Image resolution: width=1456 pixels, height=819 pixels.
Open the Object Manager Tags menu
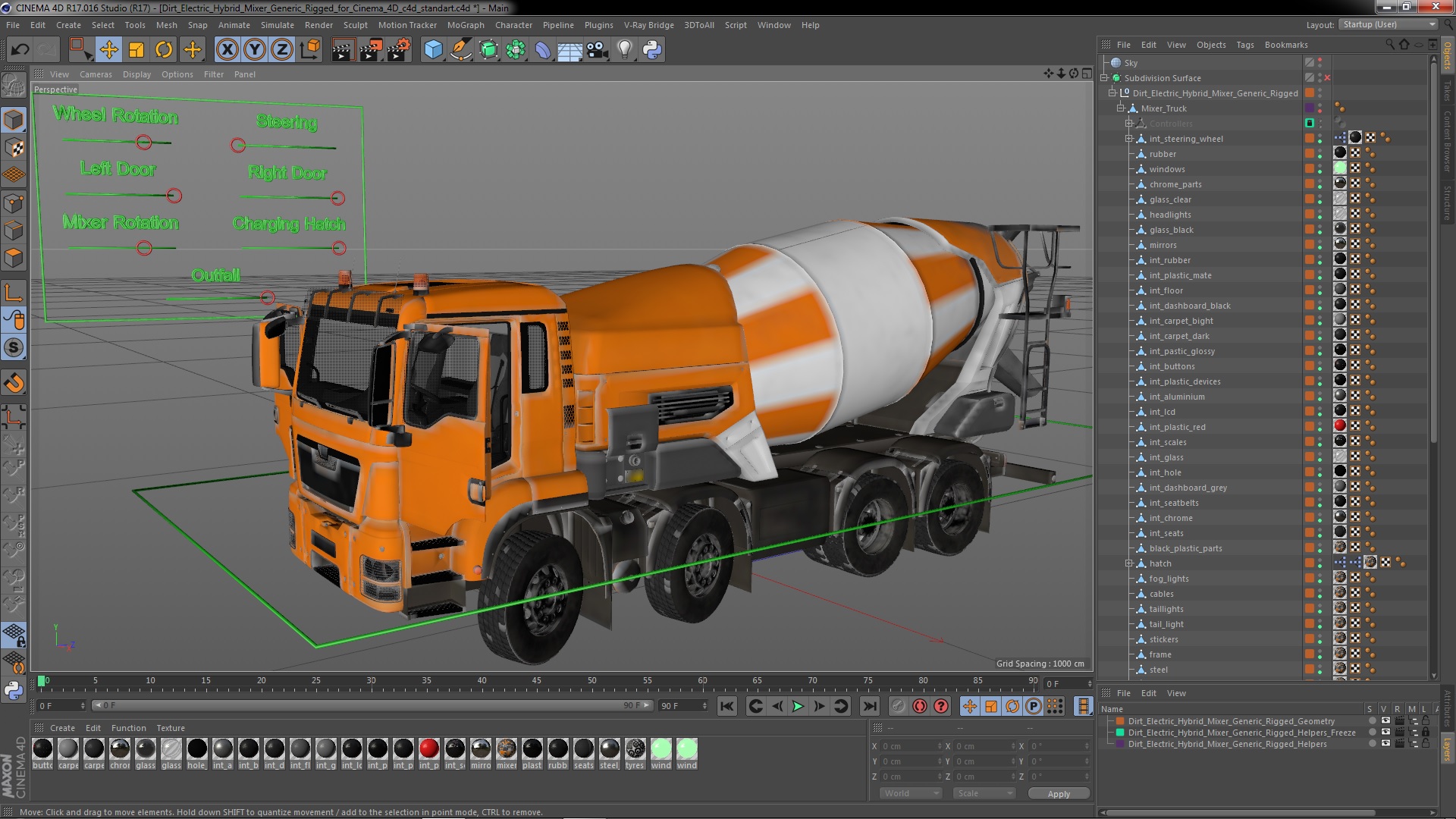coord(1245,45)
